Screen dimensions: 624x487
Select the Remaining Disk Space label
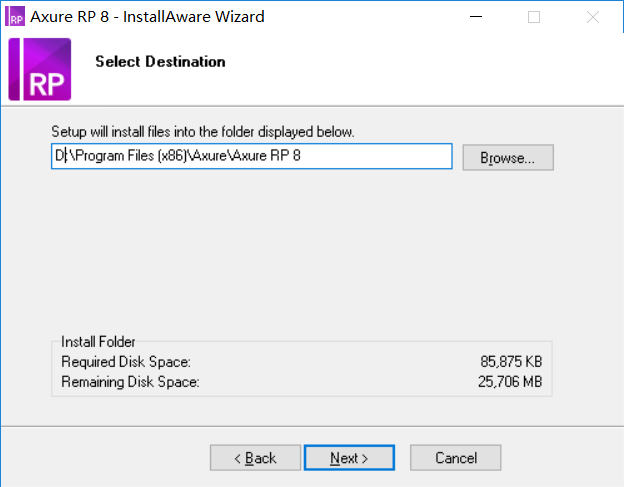click(130, 381)
